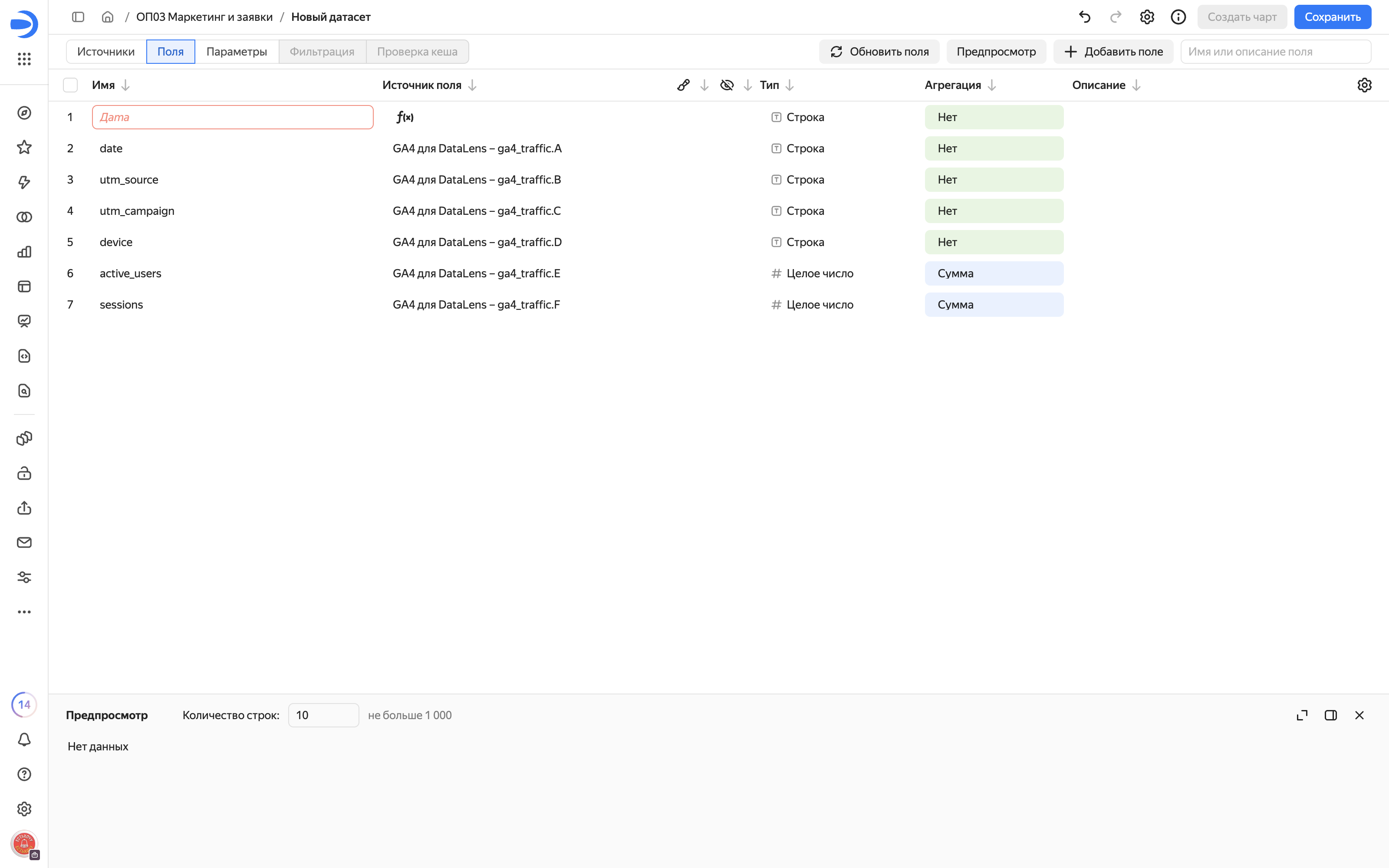Open aggregation dropdown for sessions row
The image size is (1389, 868).
[994, 305]
